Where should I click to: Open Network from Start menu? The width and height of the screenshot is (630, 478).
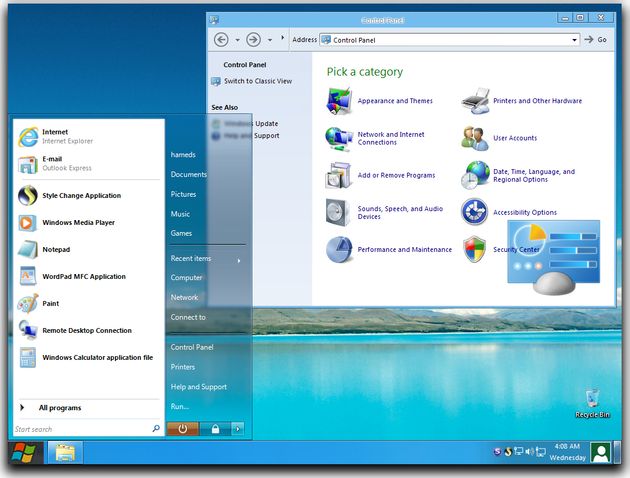184,297
